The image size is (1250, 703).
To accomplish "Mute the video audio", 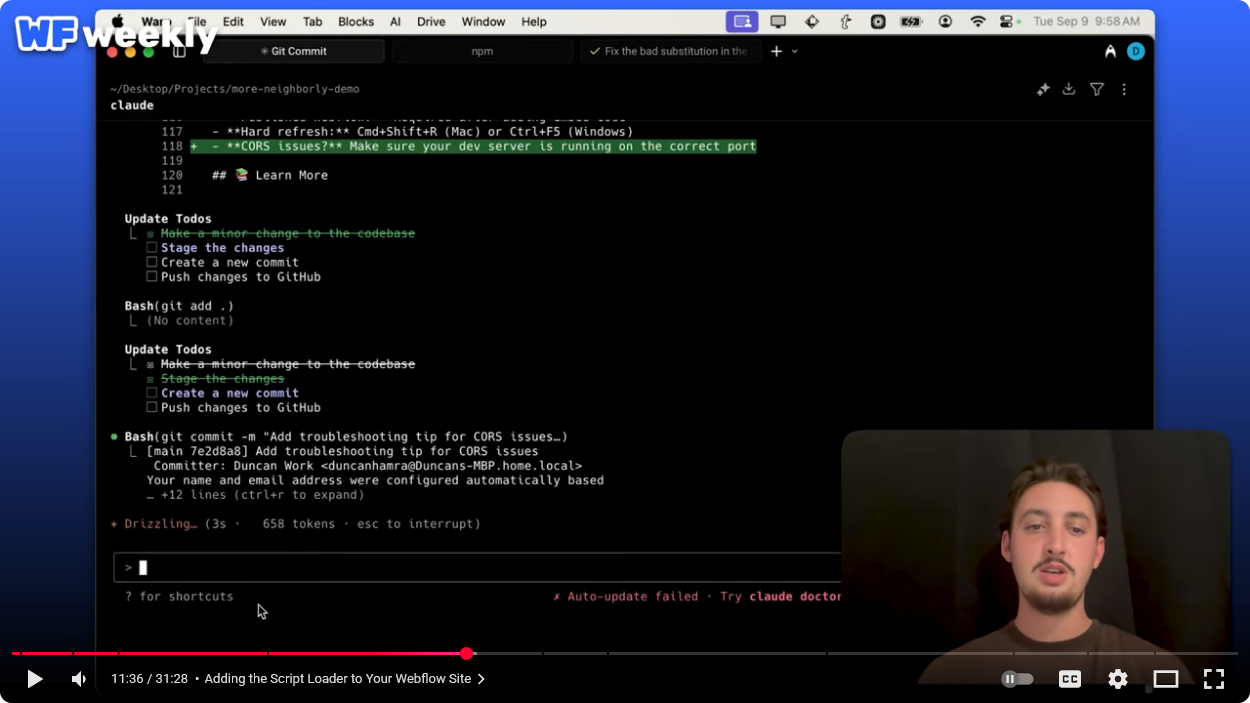I will click(79, 679).
